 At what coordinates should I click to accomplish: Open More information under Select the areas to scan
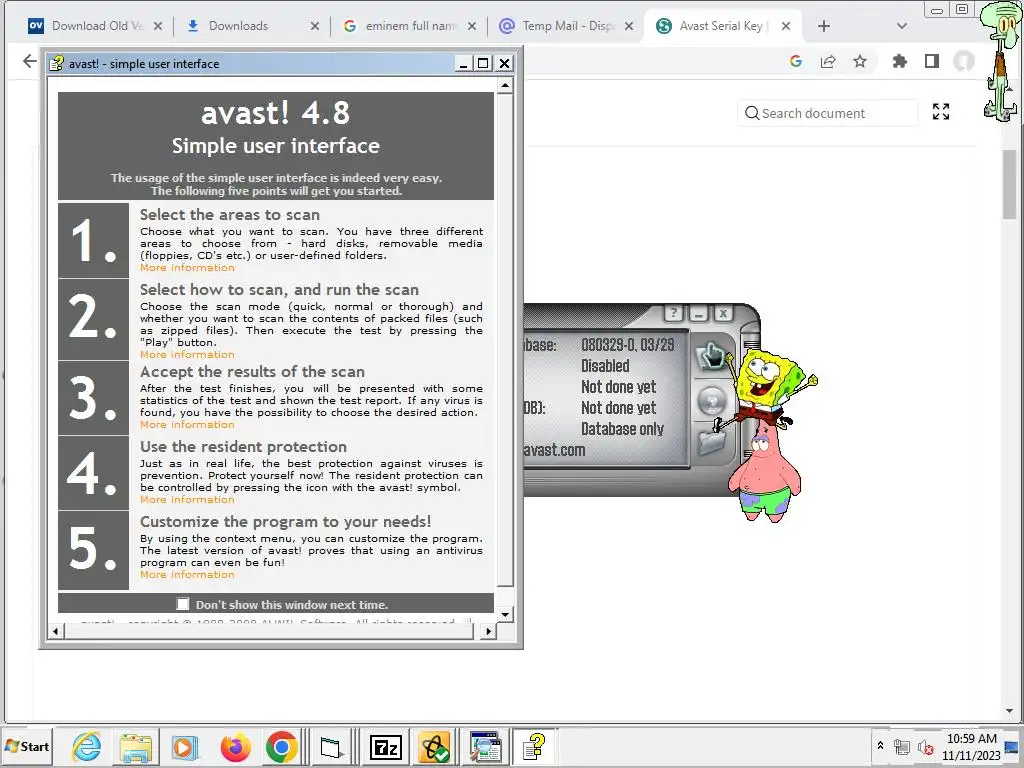[187, 268]
